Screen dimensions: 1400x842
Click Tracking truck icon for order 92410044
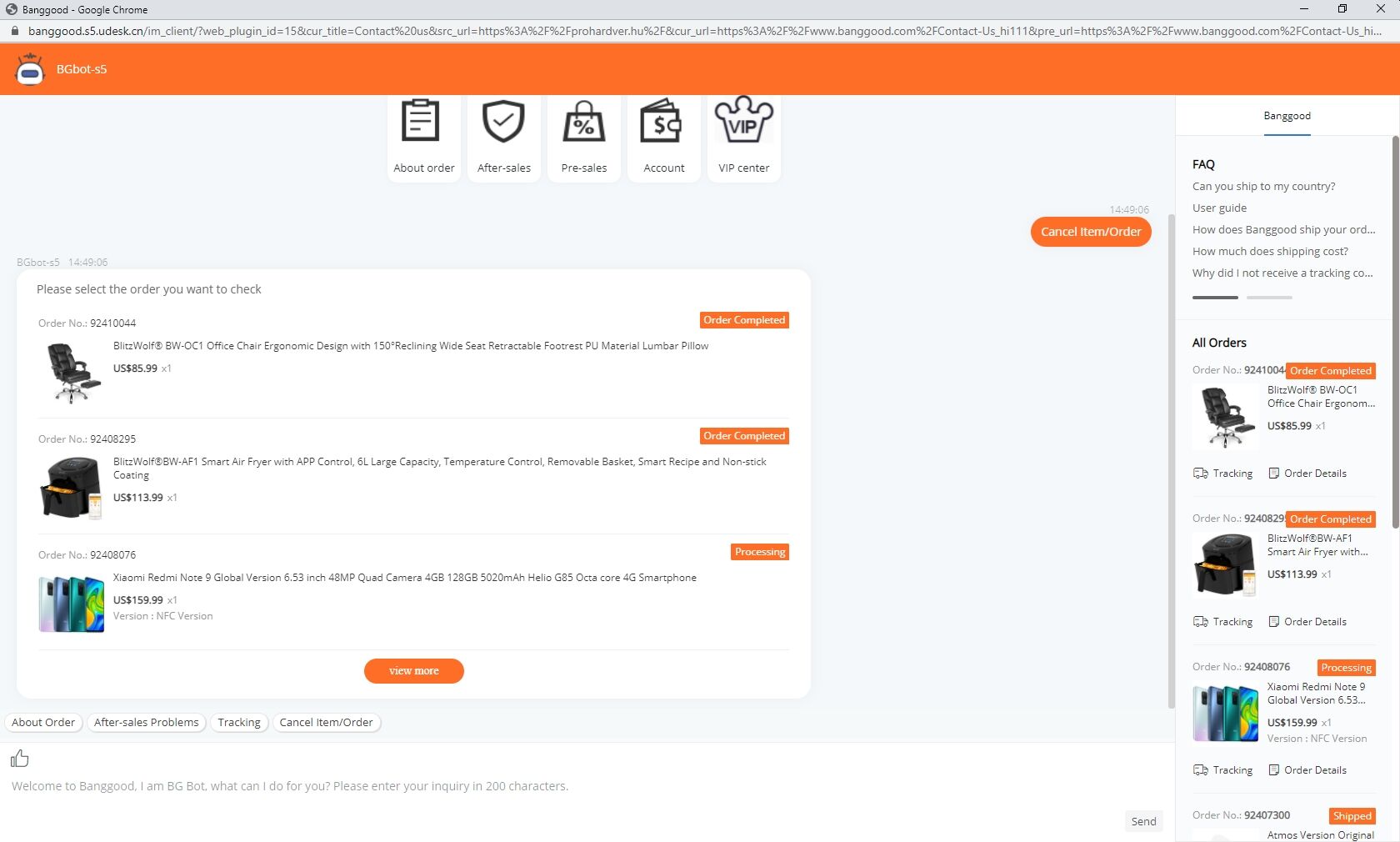1201,474
